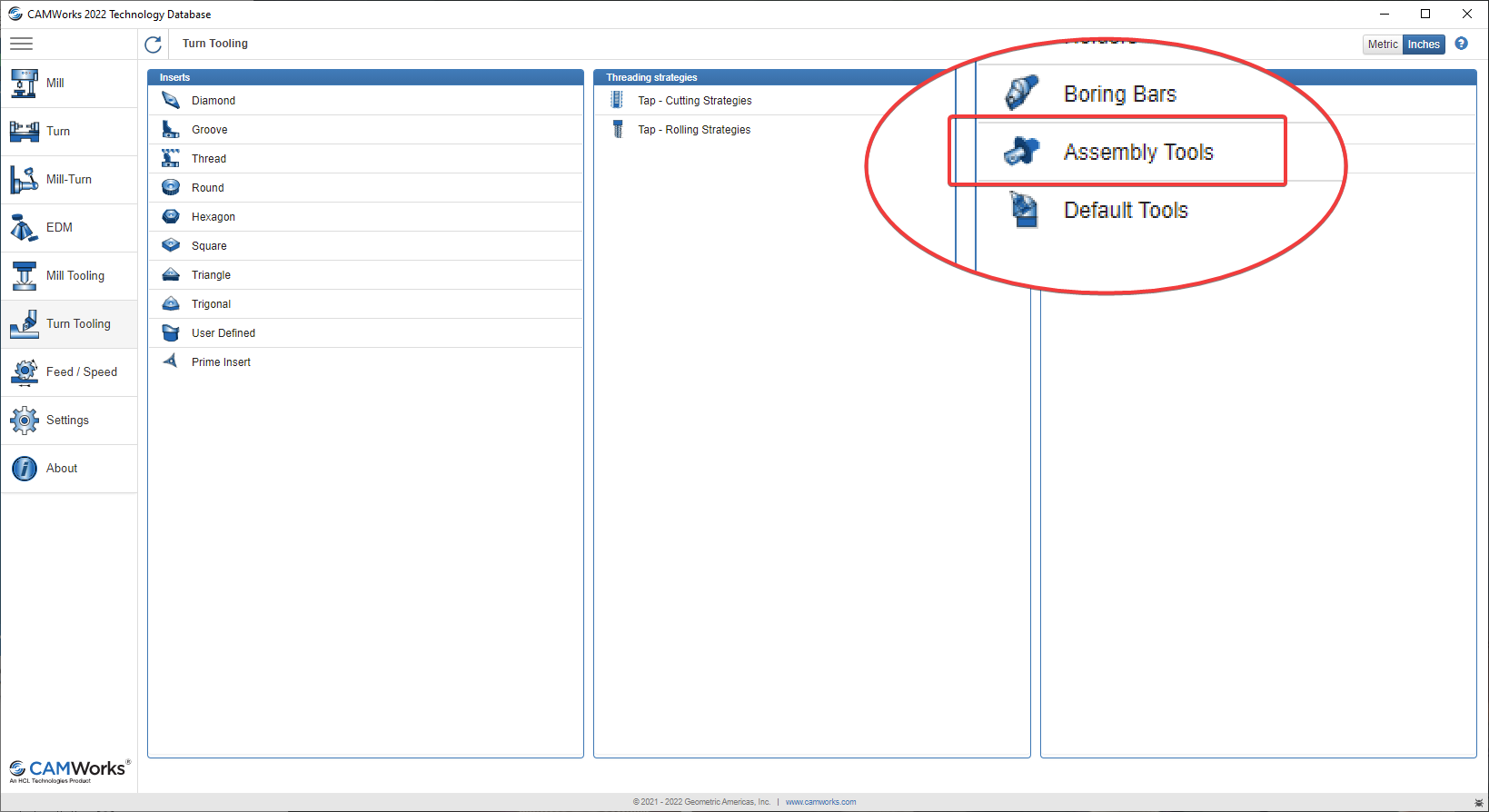Minimize the Technology Database window
This screenshot has width=1489, height=812.
tap(1384, 14)
